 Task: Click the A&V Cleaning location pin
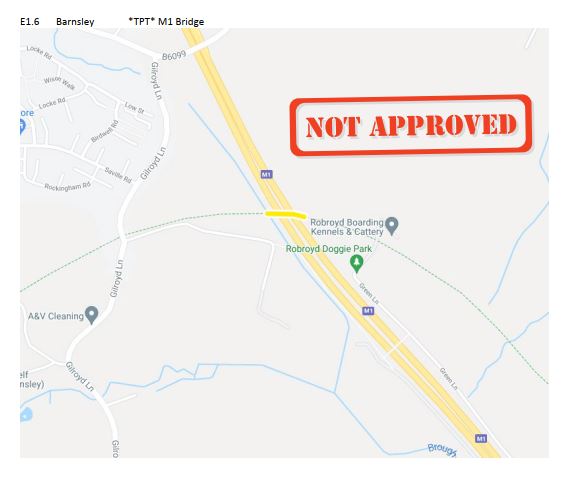click(x=92, y=315)
